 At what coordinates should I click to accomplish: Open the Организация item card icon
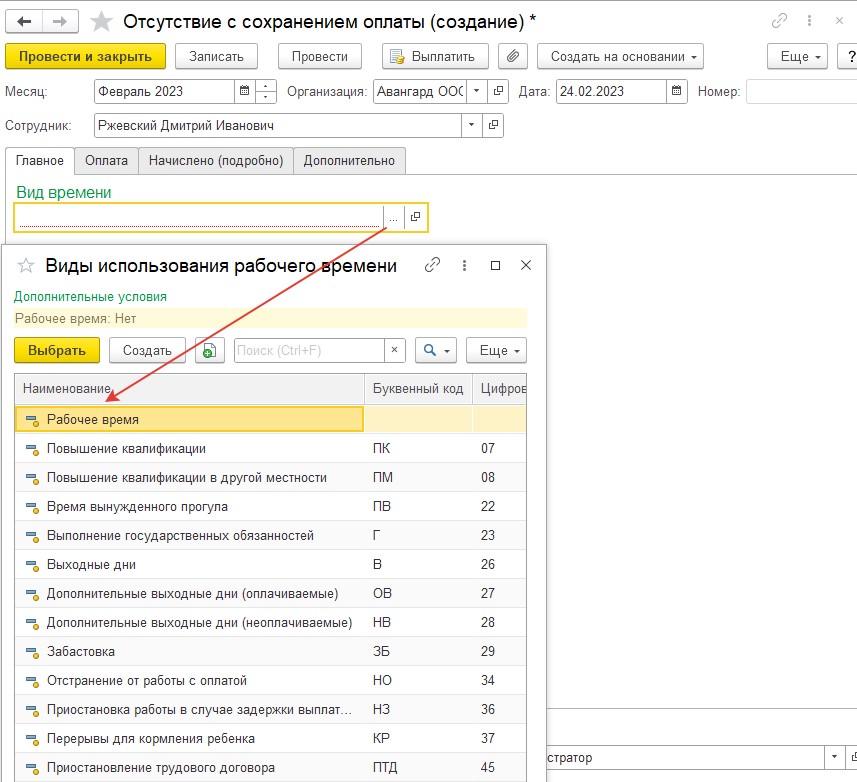click(x=498, y=91)
